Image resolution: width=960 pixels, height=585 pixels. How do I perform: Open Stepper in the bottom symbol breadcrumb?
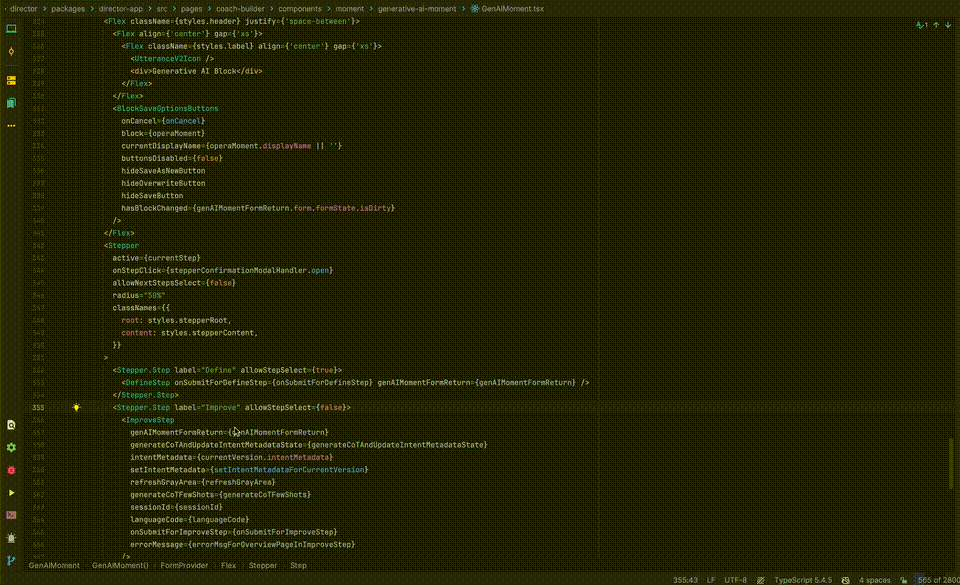click(x=262, y=565)
